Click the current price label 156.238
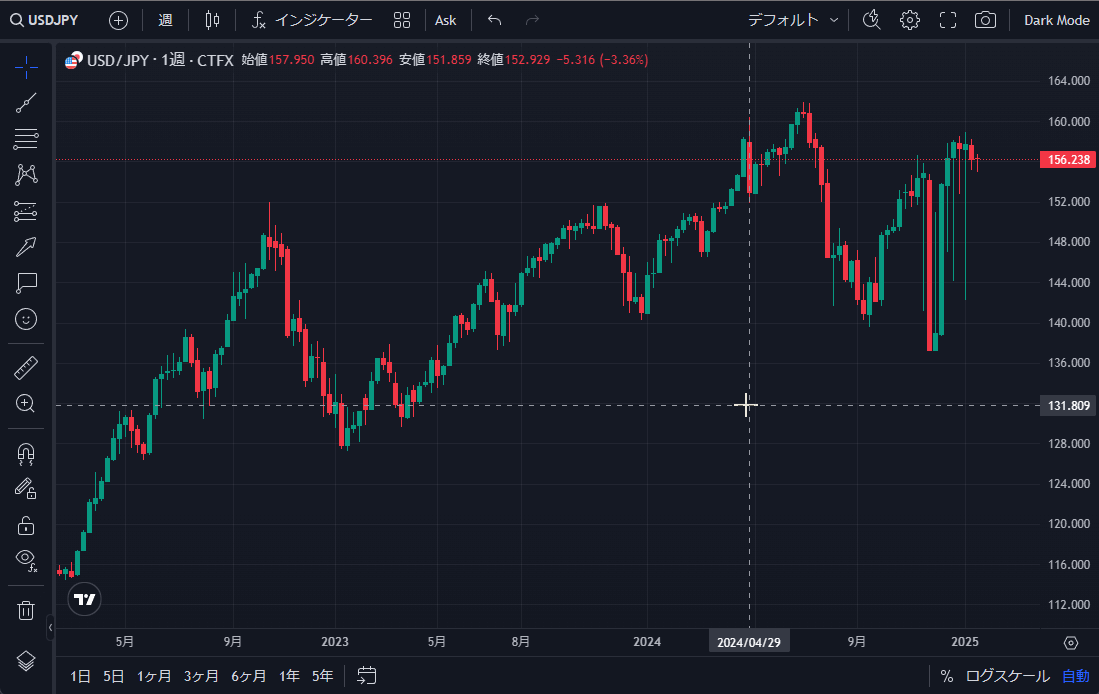 1068,160
